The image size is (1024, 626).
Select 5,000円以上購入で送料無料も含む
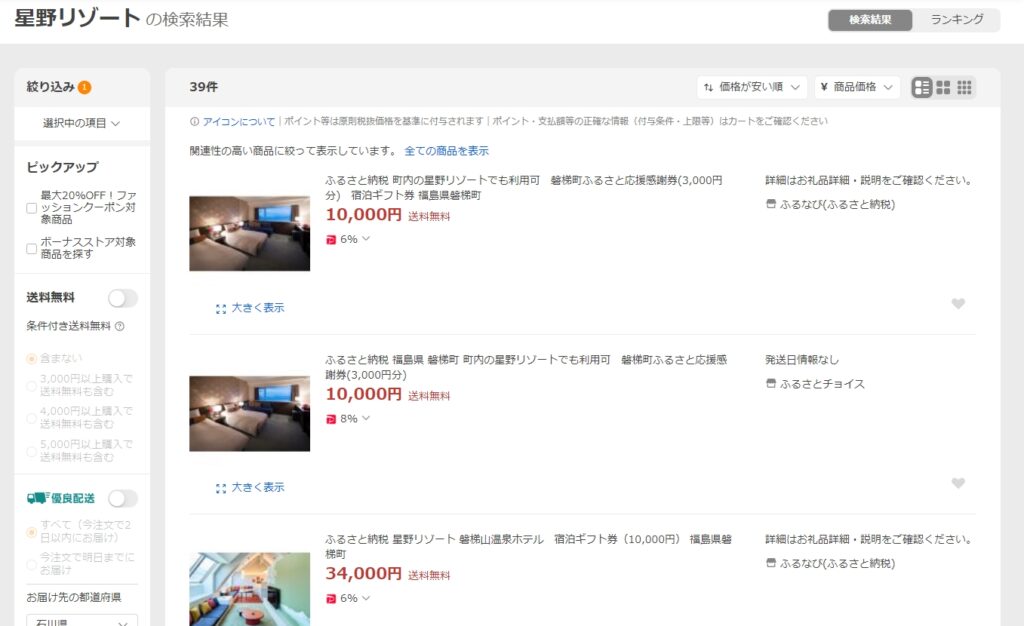[x=31, y=451]
